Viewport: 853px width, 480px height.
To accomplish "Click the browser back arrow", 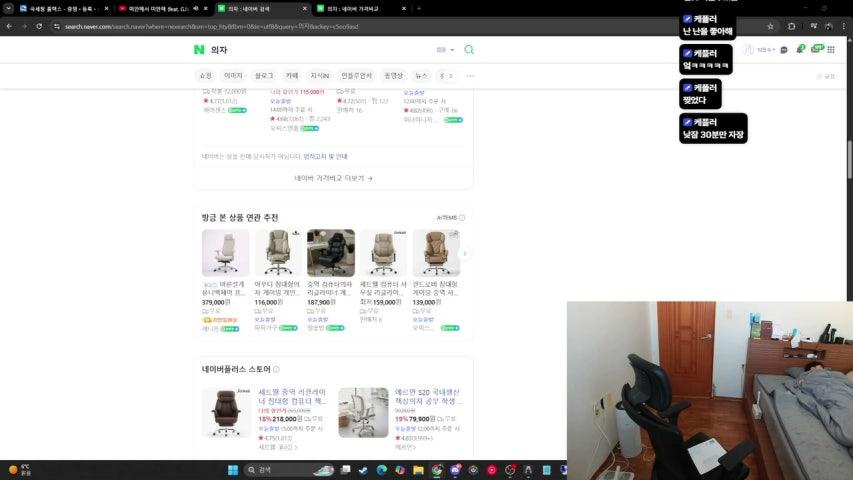I will pyautogui.click(x=9, y=26).
